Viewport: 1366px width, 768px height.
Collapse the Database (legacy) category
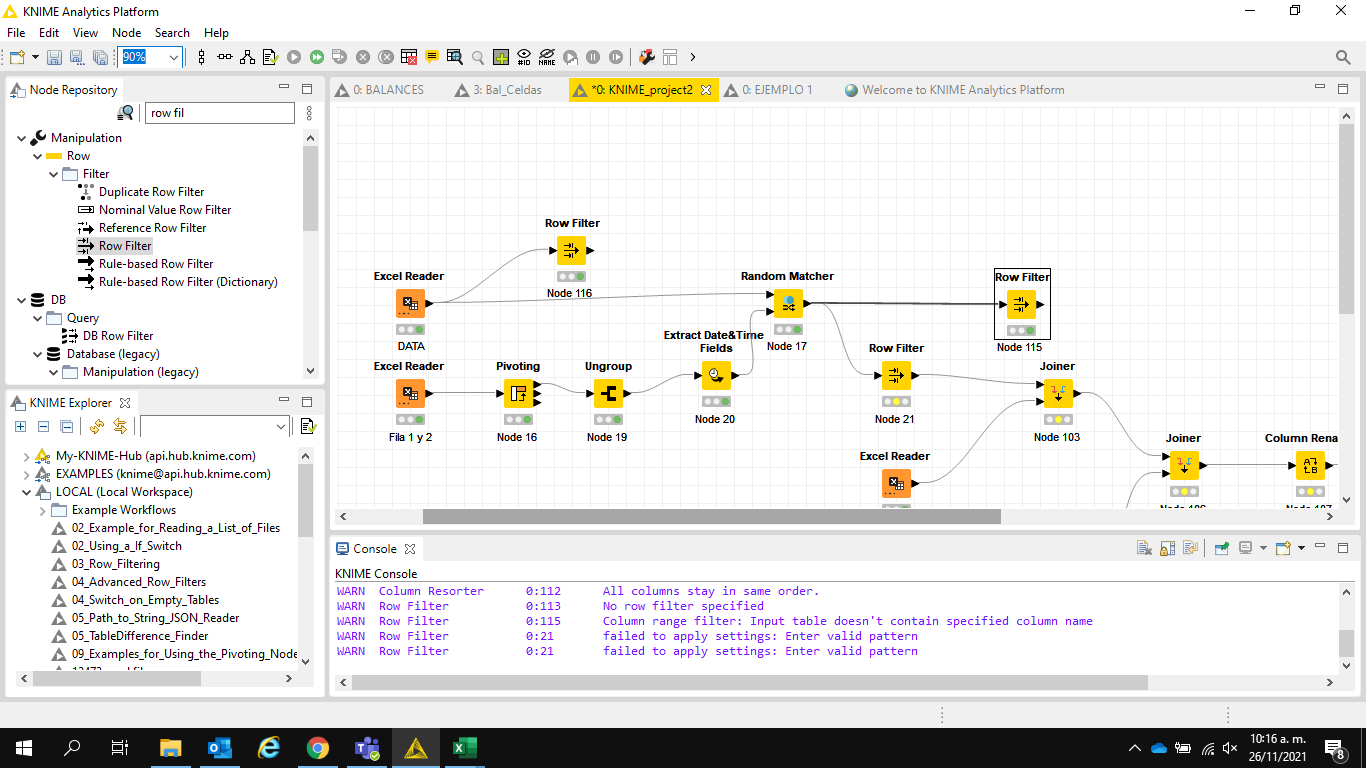click(38, 354)
